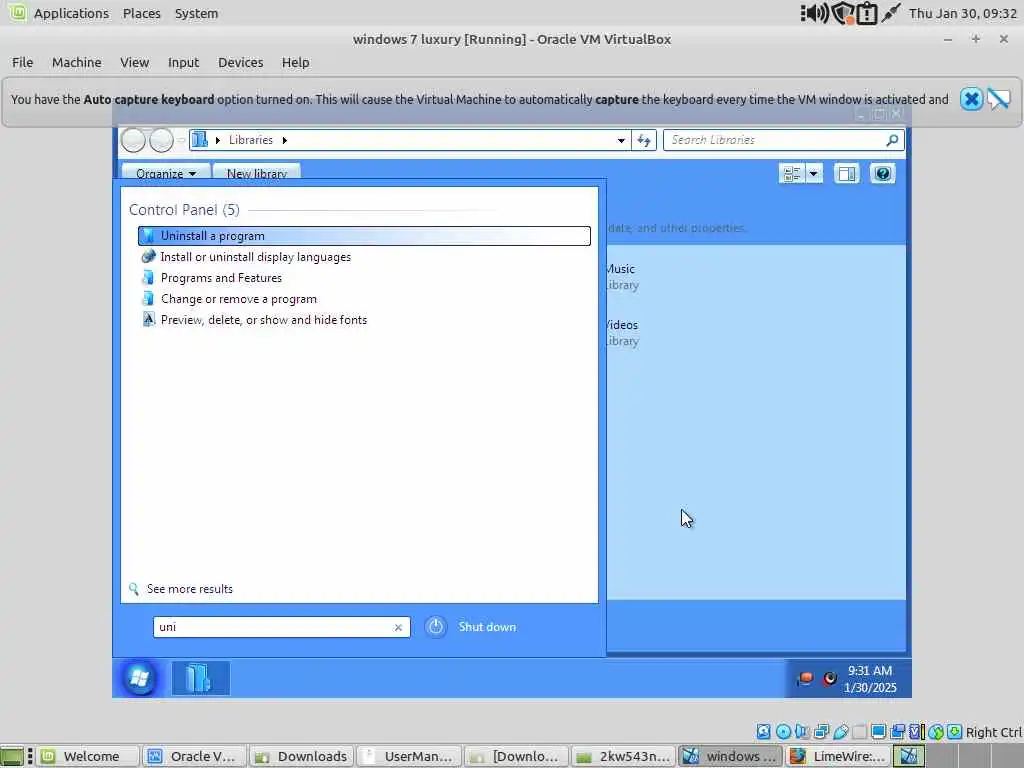Open the VirtualBox Machine menu
Screen dimensions: 1024x768
click(76, 62)
